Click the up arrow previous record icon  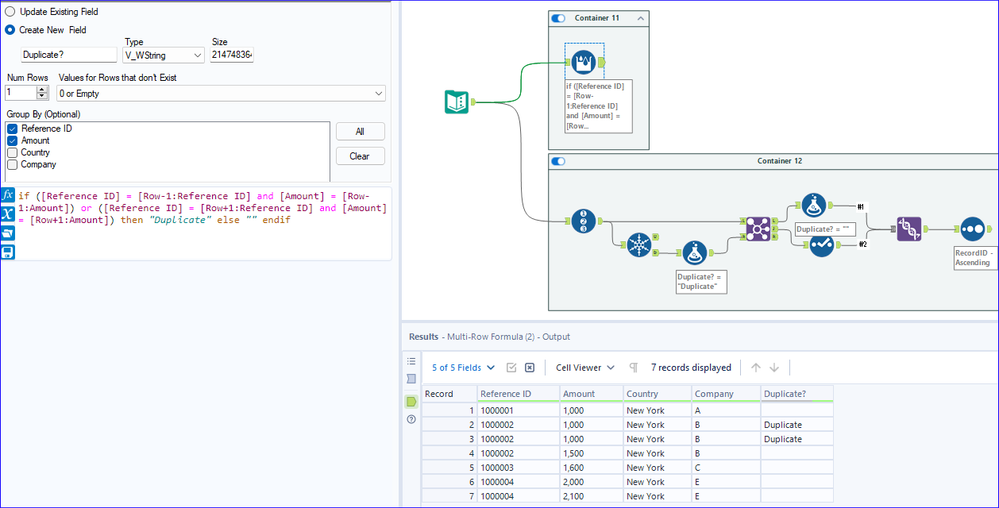[x=756, y=368]
